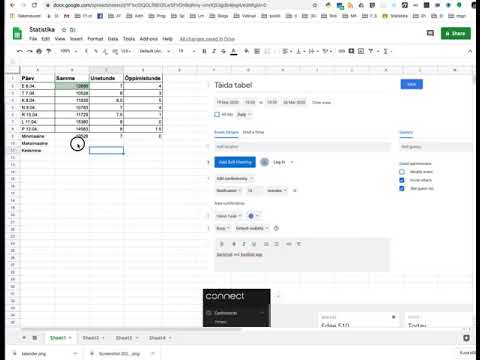Click the undo arrow in the toolbar
Image resolution: width=480 pixels, height=360 pixels.
[x=20, y=51]
